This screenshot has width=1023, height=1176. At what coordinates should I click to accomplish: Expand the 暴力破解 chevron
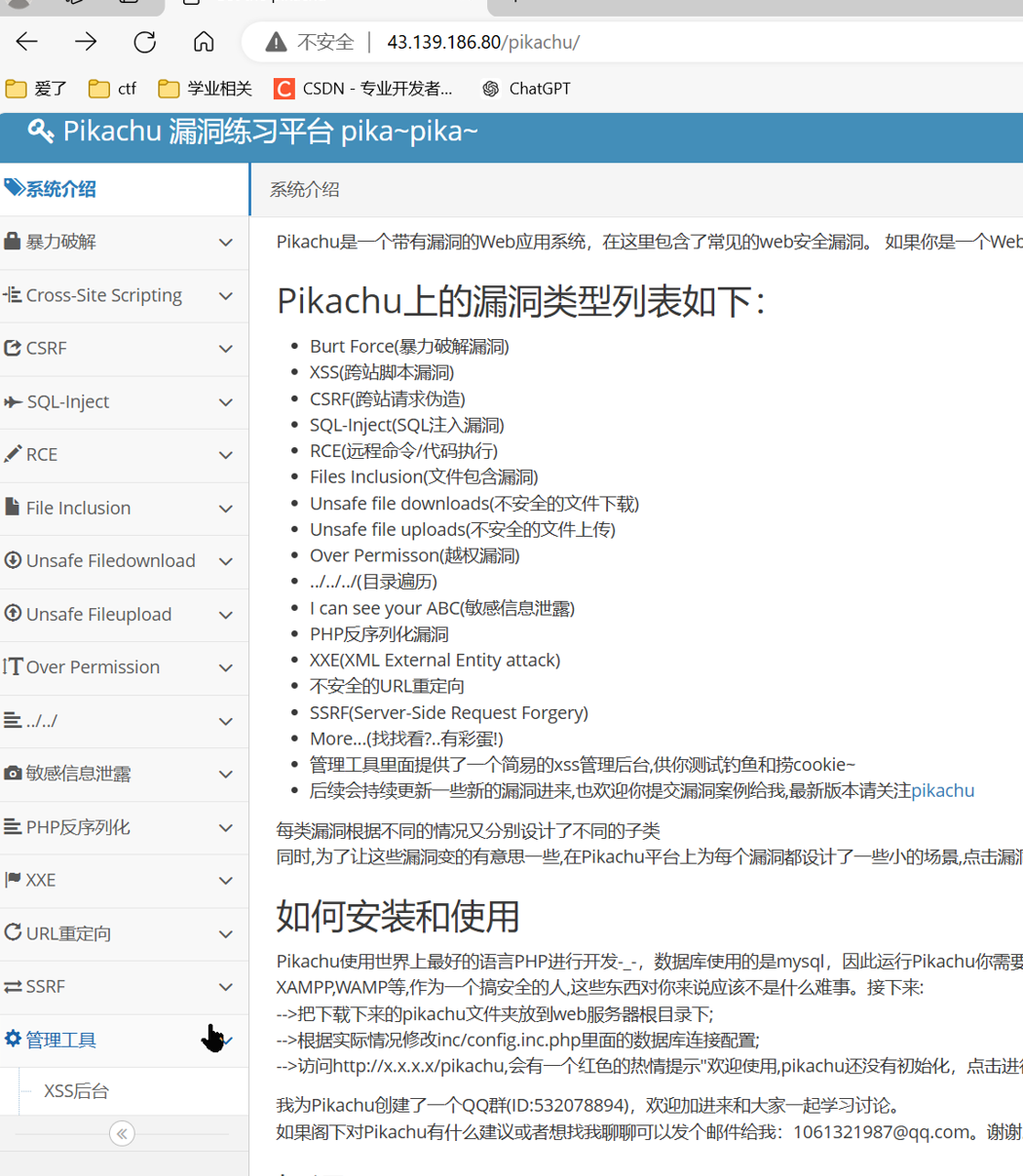pos(226,243)
